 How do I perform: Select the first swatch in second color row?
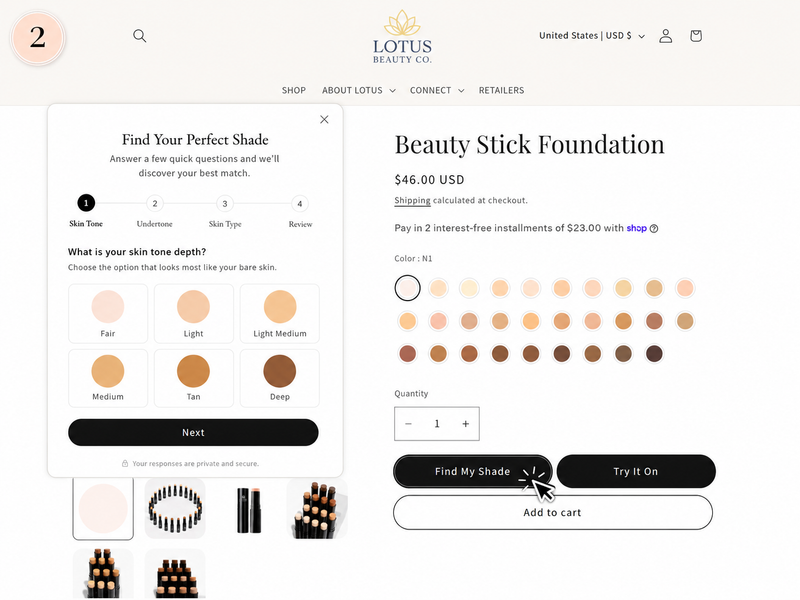click(x=407, y=321)
